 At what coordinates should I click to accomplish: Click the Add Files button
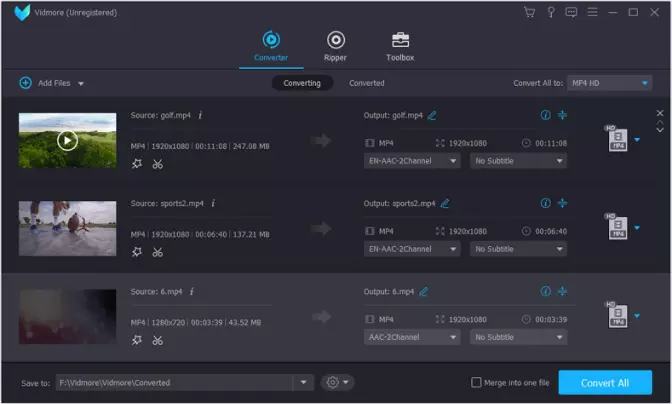point(45,83)
